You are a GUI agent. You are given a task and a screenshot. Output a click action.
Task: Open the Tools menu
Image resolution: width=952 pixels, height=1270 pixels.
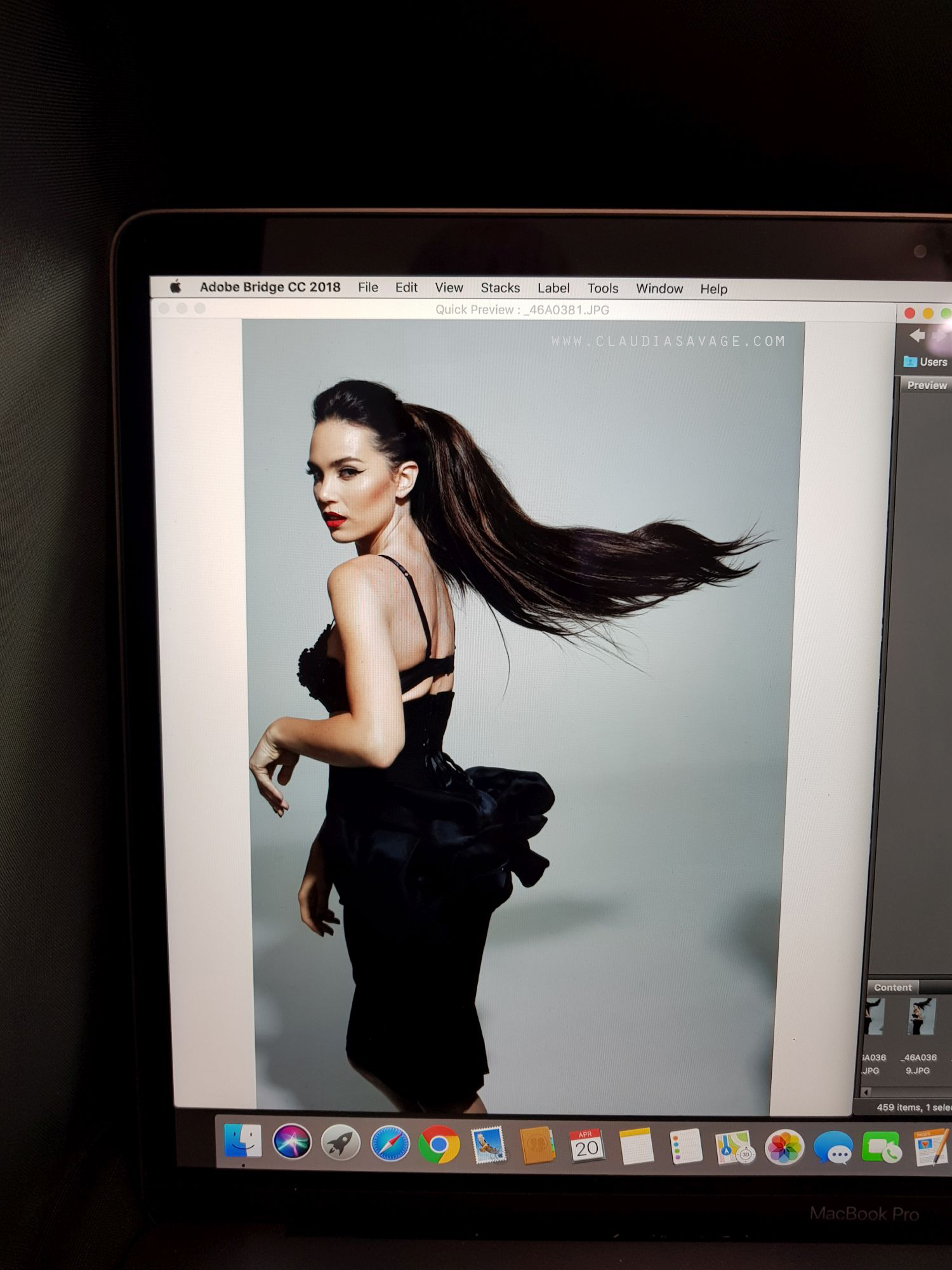602,289
